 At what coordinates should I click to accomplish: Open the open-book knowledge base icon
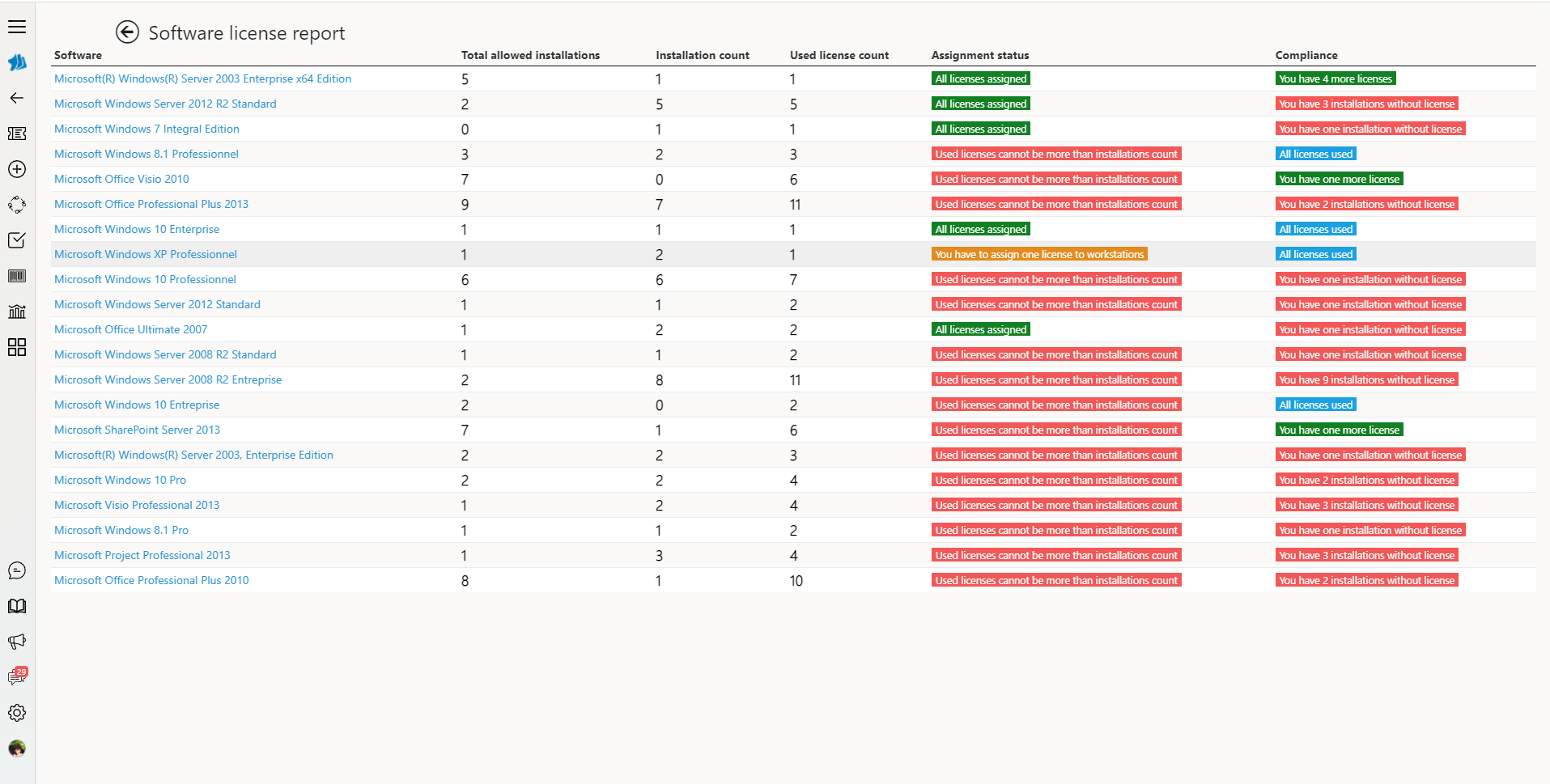17,606
